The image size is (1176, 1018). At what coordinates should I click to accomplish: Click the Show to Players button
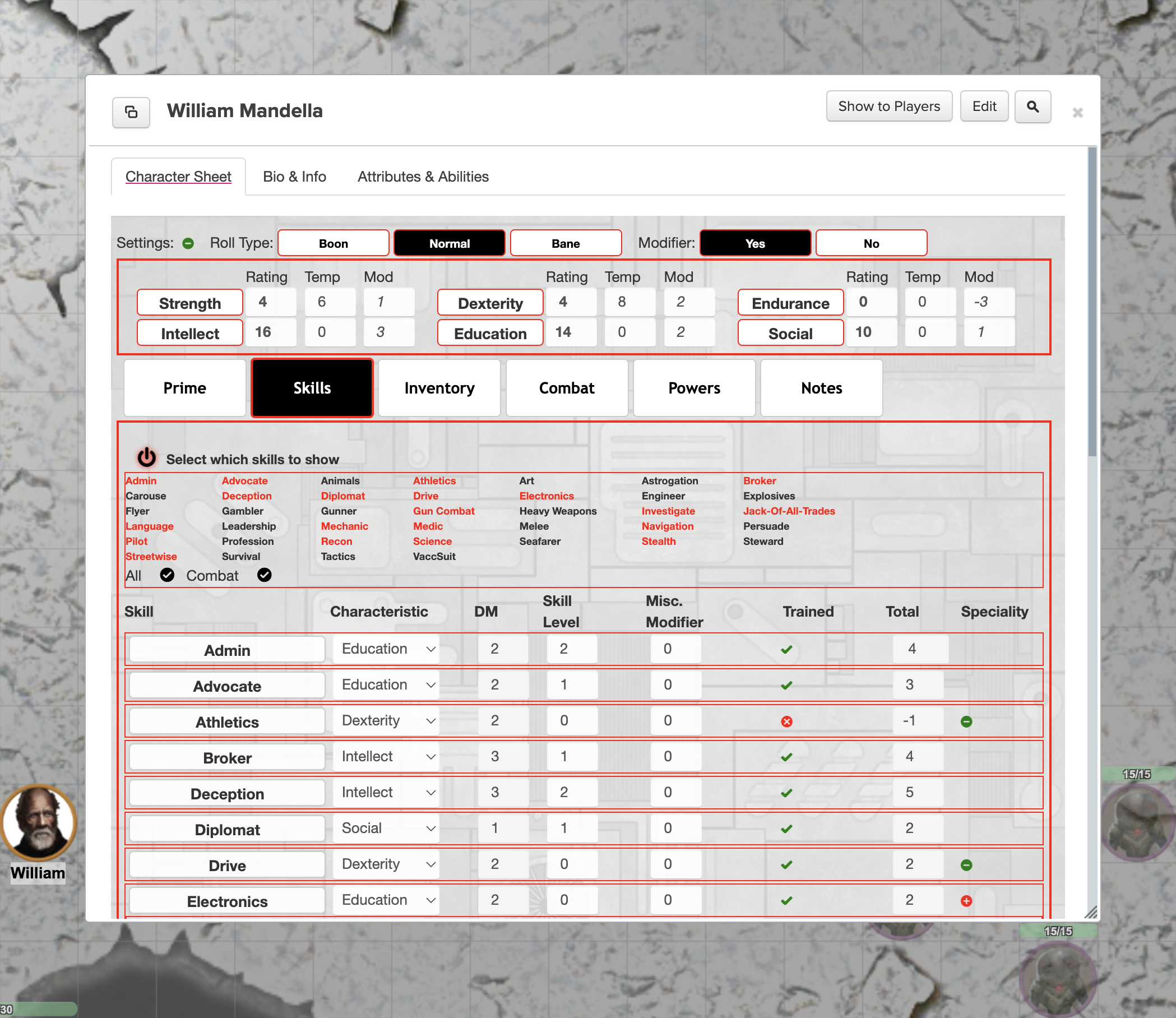pyautogui.click(x=889, y=107)
